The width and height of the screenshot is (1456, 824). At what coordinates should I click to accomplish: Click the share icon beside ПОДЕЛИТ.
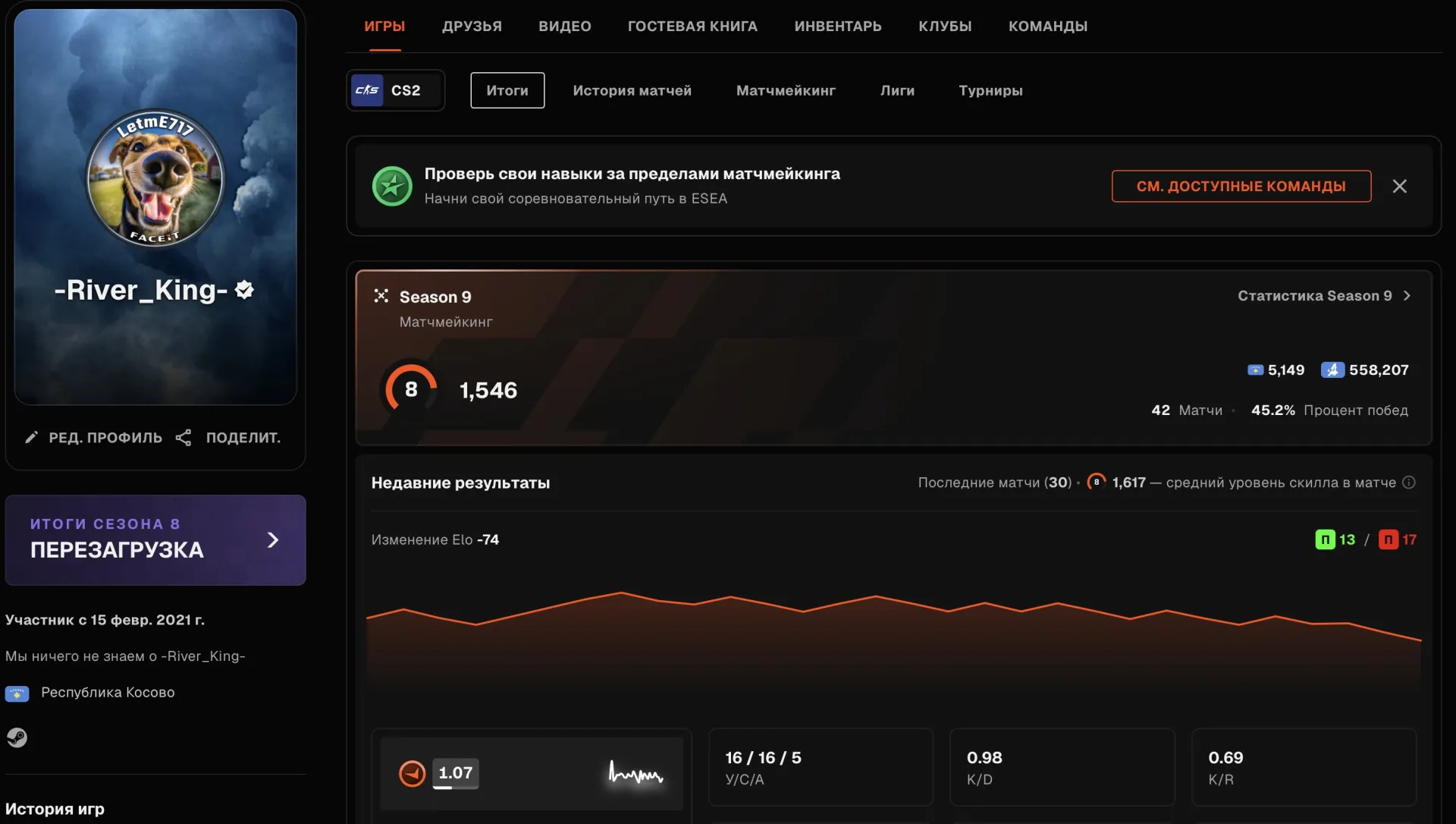coord(183,437)
